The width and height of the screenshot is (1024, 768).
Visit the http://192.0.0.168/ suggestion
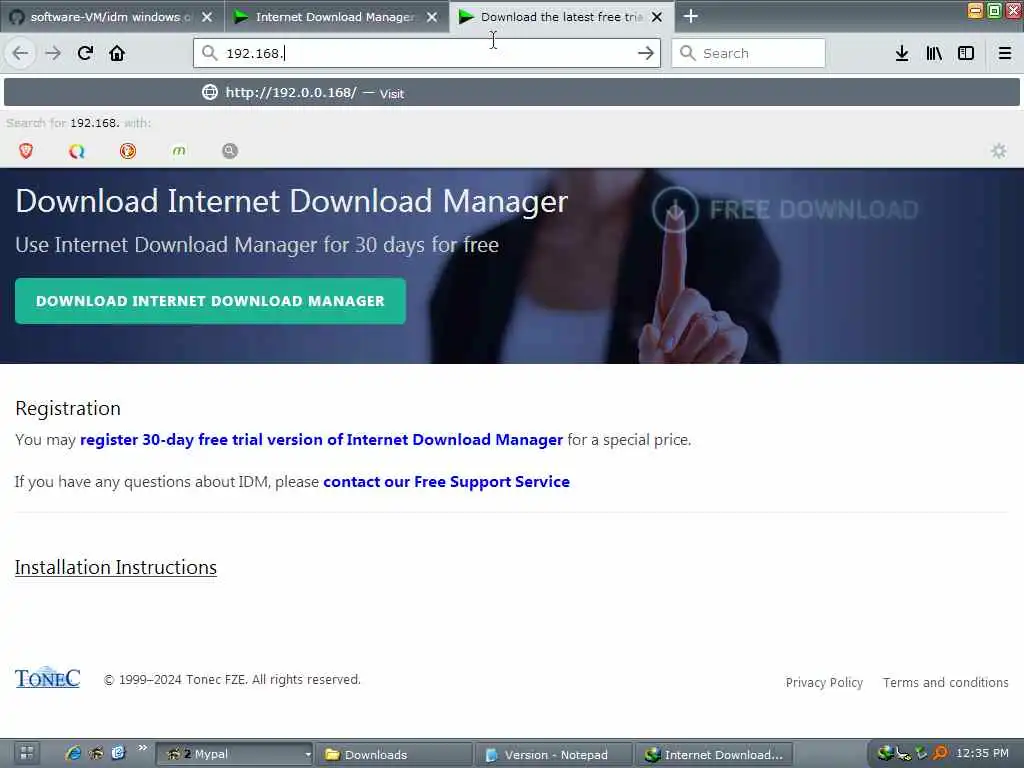511,93
